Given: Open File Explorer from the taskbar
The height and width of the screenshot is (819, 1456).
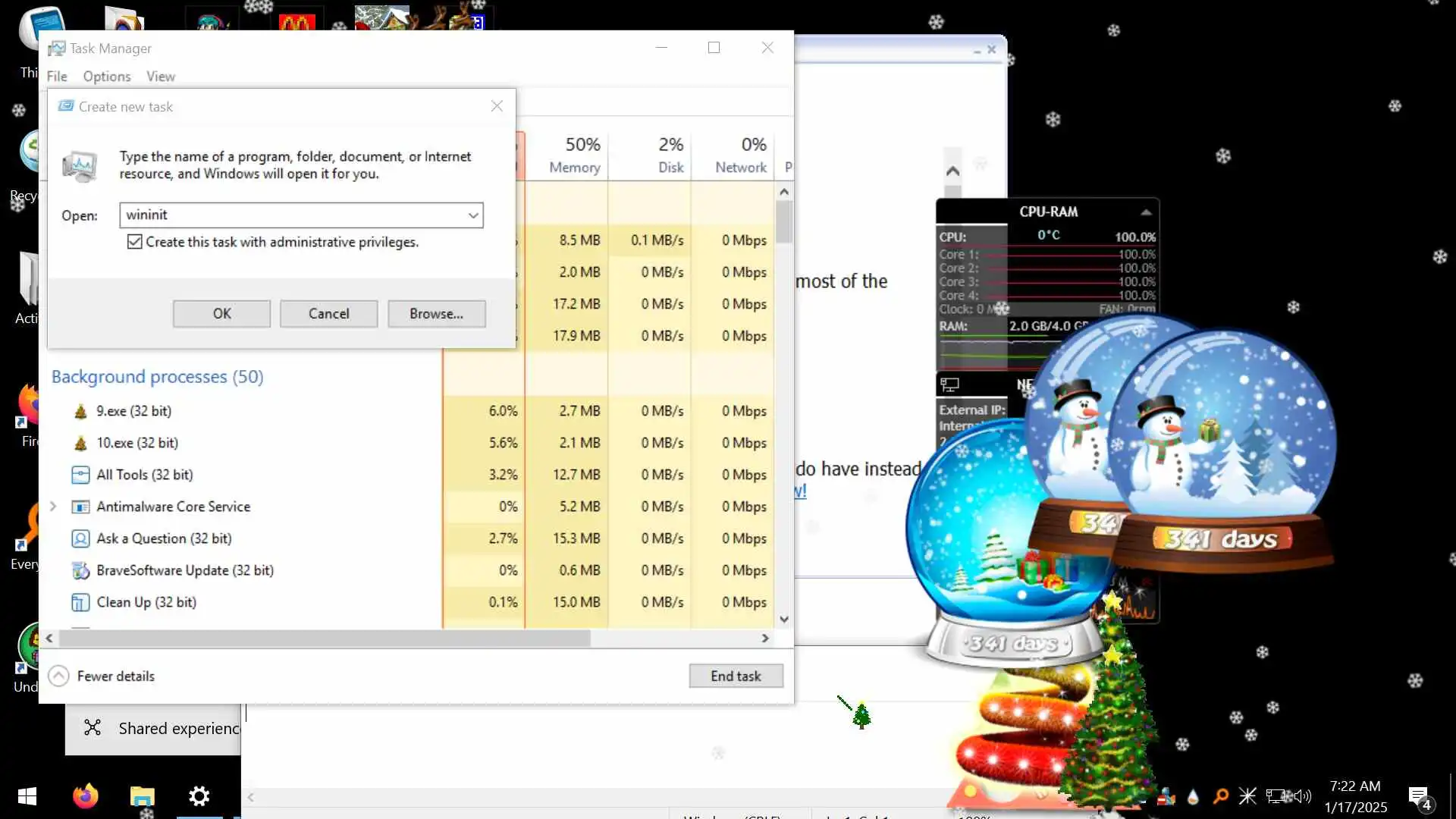Looking at the screenshot, I should (142, 796).
